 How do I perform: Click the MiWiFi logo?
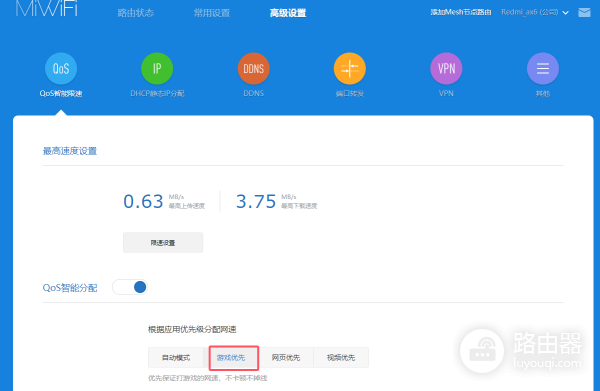pos(47,8)
